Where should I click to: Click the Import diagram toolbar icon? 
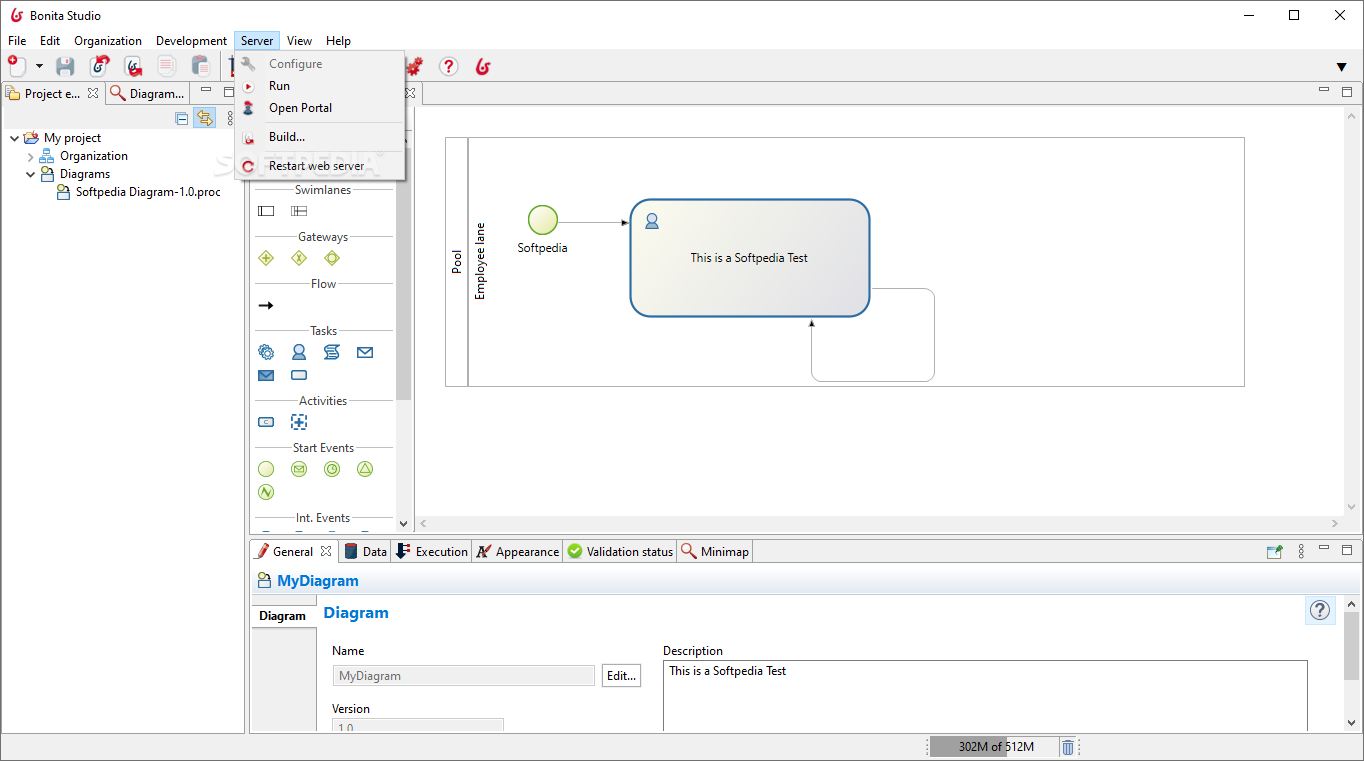tap(99, 66)
